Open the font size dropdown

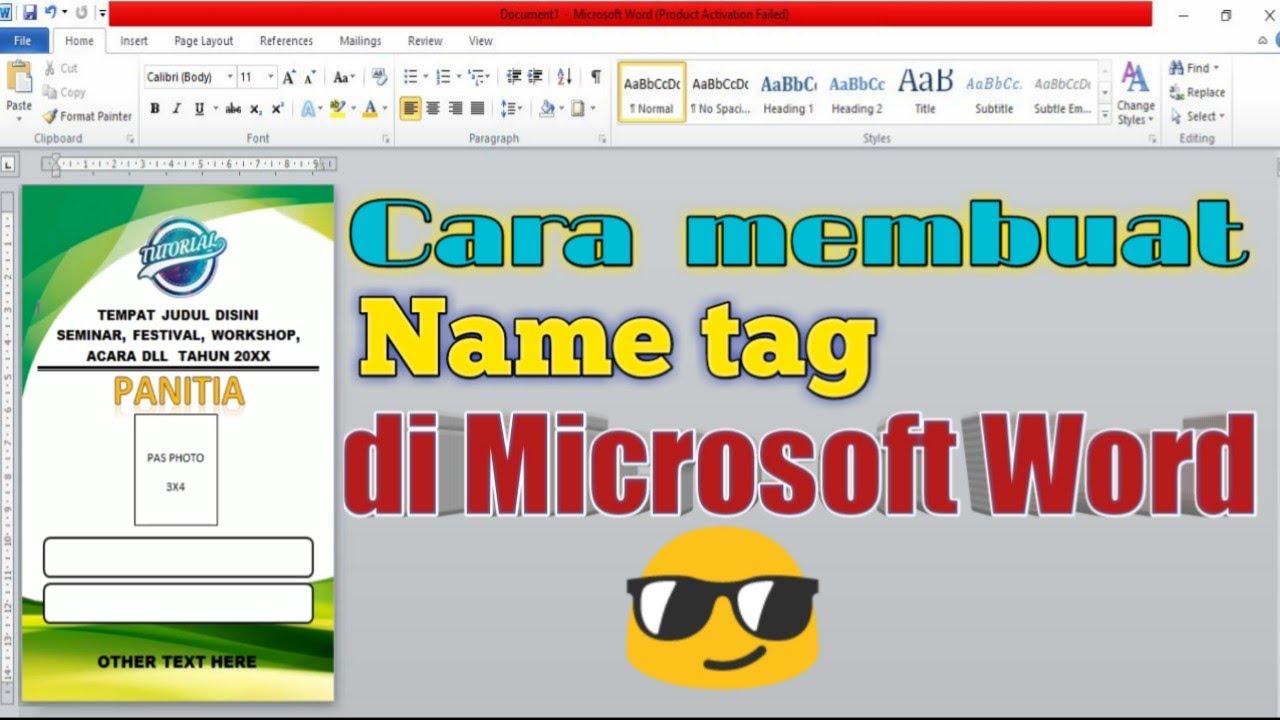tap(272, 77)
